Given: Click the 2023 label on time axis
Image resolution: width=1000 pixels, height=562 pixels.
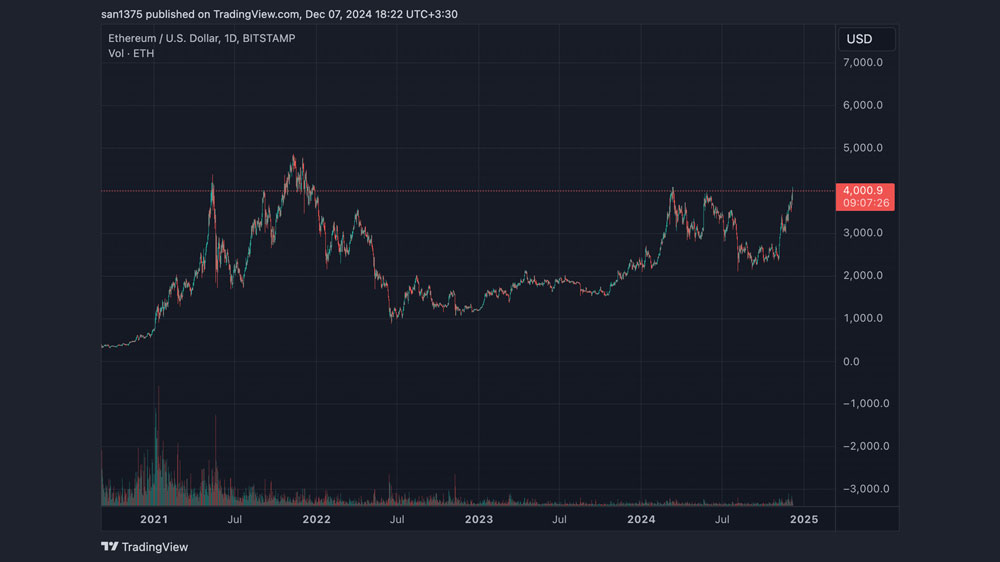Looking at the screenshot, I should pyautogui.click(x=479, y=519).
